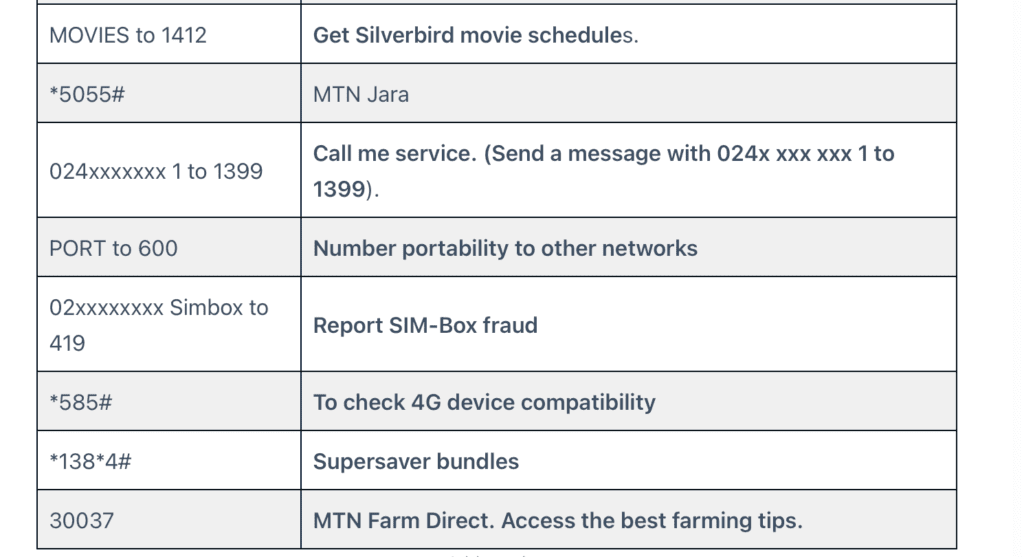Click '024xxxxxxx 1 to 1399' code

156,170
